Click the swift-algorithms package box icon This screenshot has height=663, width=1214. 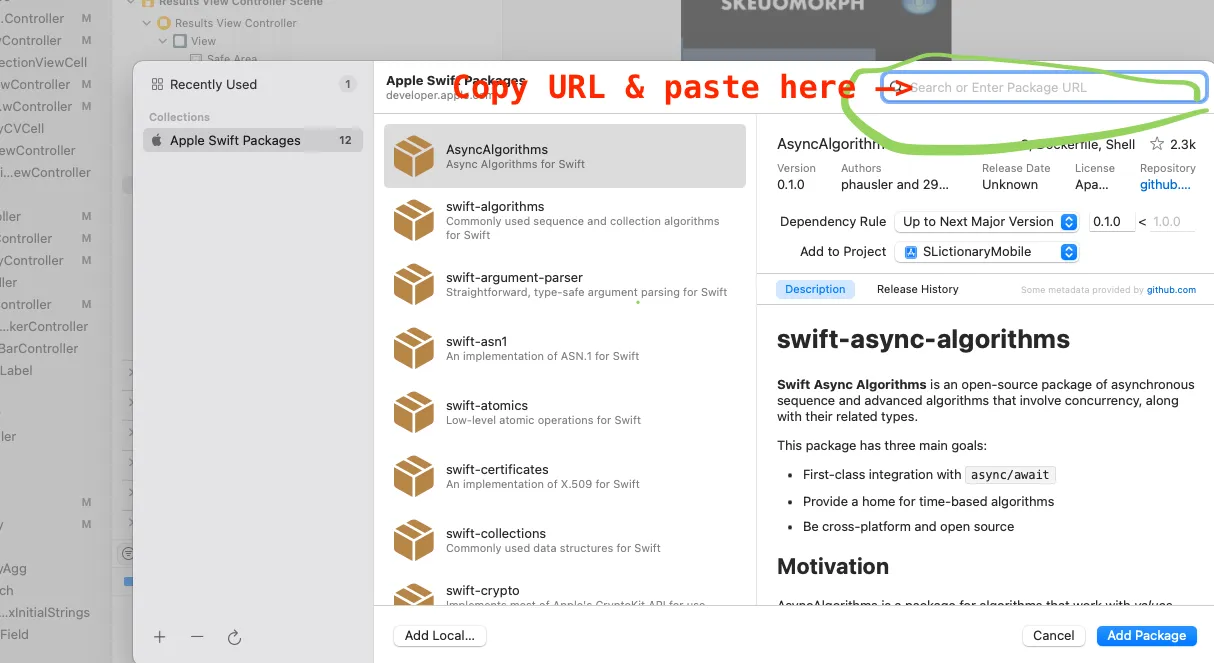(x=413, y=220)
